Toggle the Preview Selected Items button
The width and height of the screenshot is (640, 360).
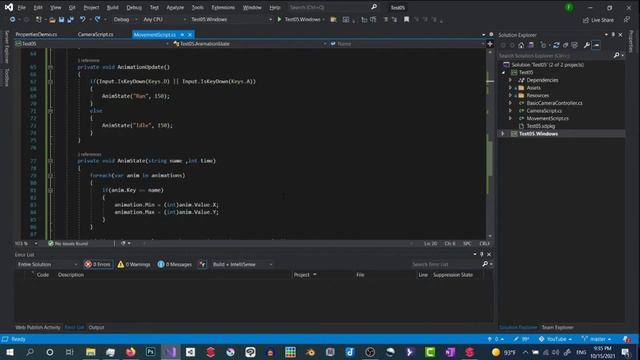596,45
